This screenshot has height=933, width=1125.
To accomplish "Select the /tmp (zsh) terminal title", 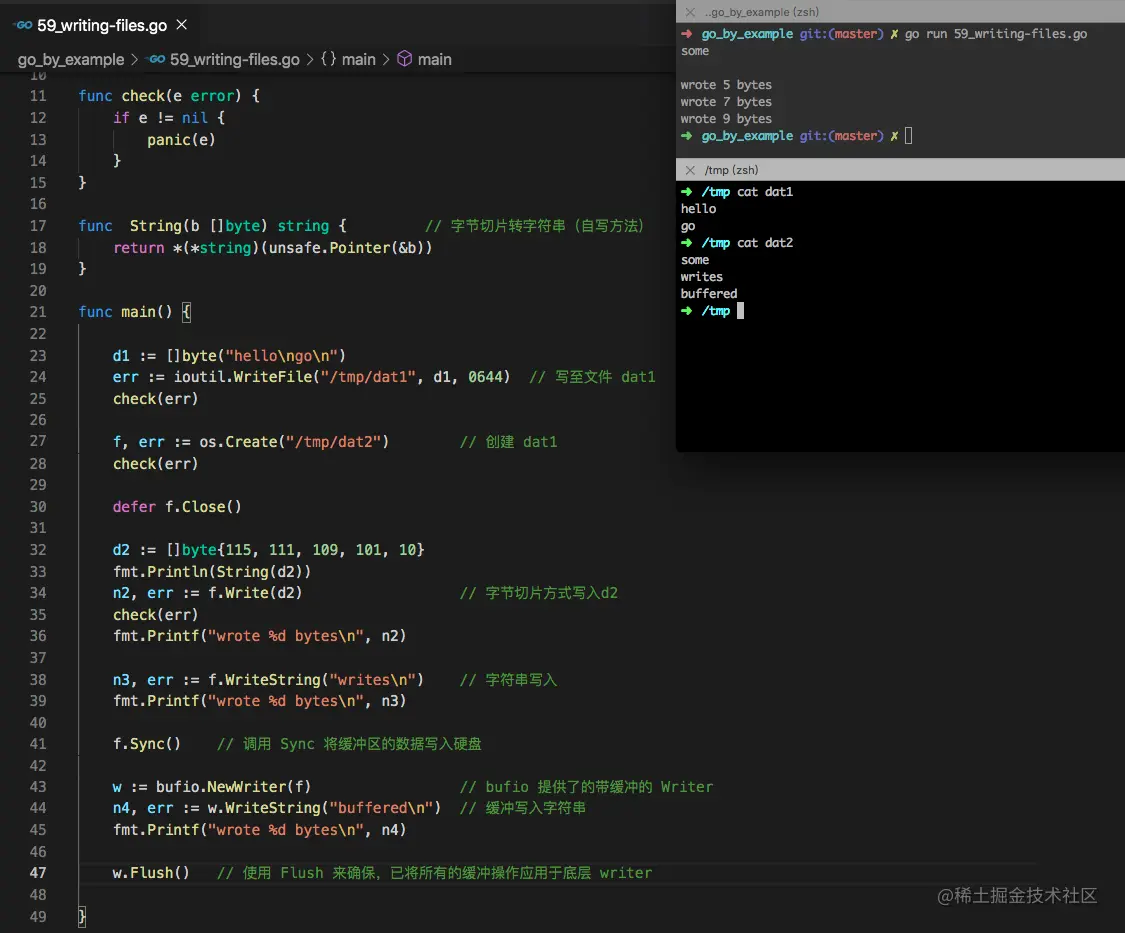I will click(731, 170).
